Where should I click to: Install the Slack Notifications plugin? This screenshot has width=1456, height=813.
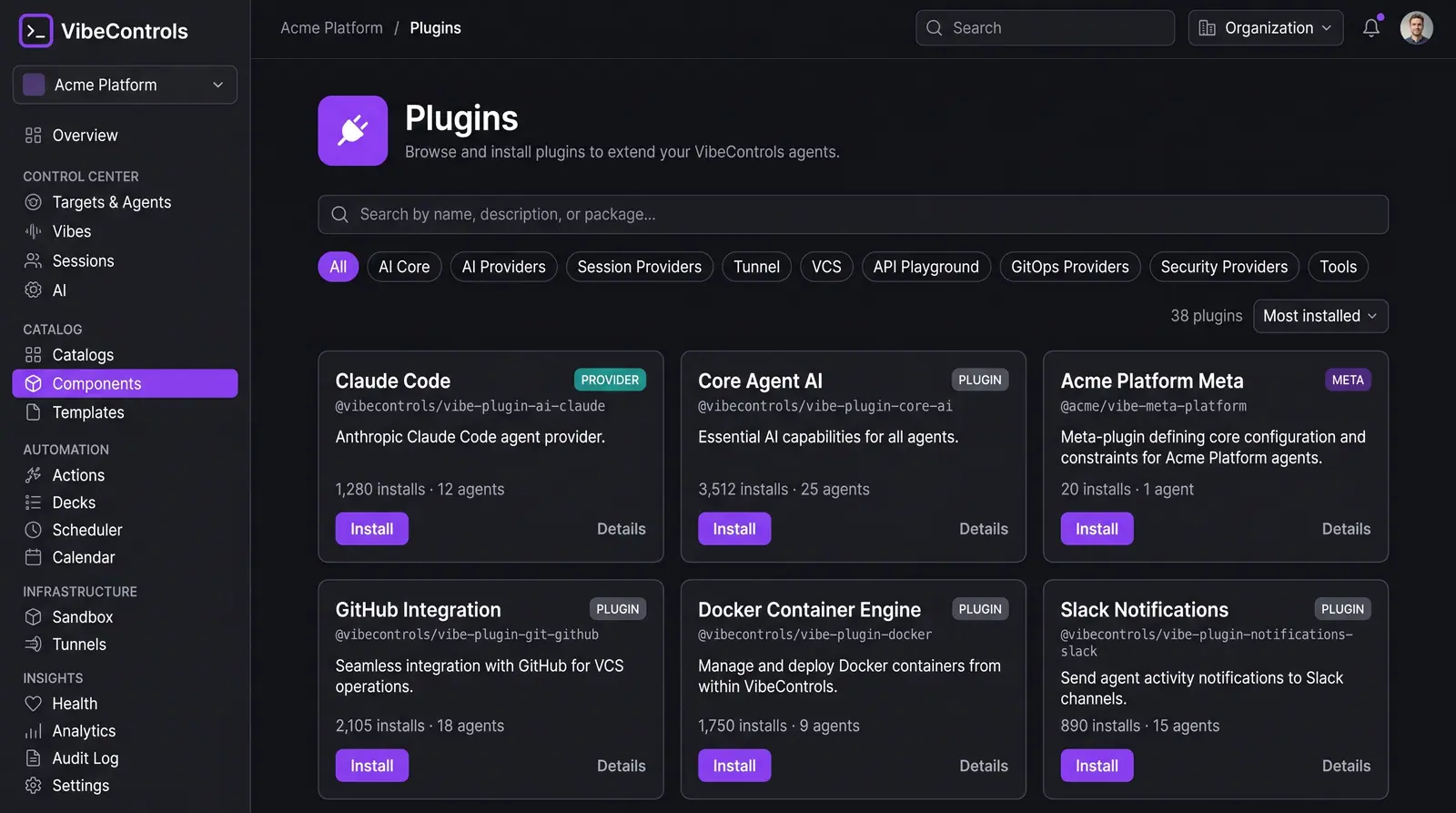[x=1097, y=766]
